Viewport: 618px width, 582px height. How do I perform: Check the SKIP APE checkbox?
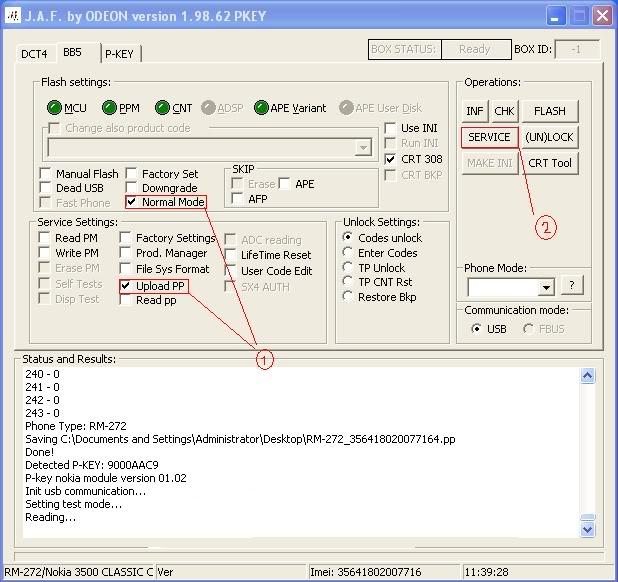pyautogui.click(x=284, y=184)
